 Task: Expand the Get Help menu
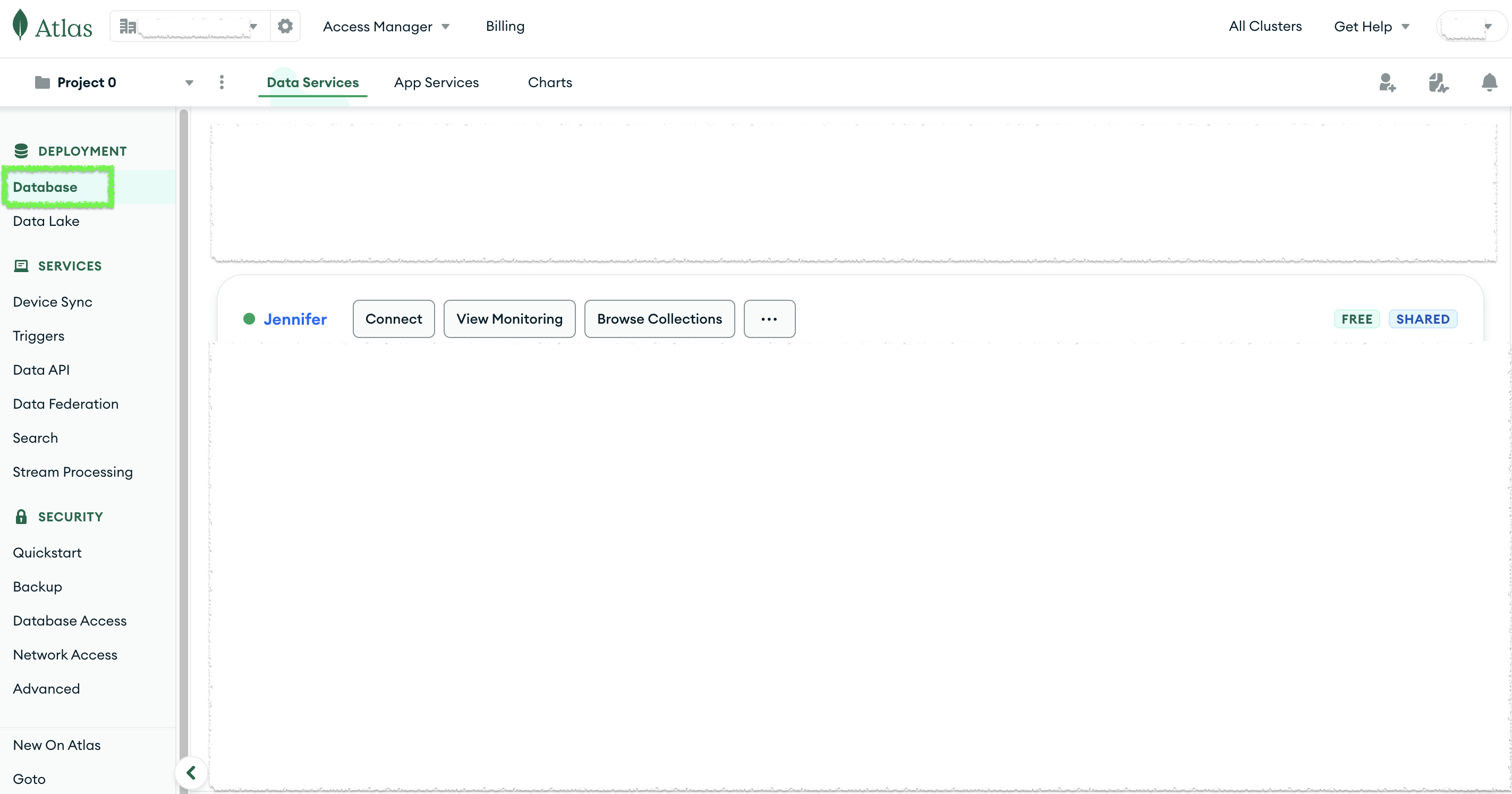click(x=1371, y=27)
